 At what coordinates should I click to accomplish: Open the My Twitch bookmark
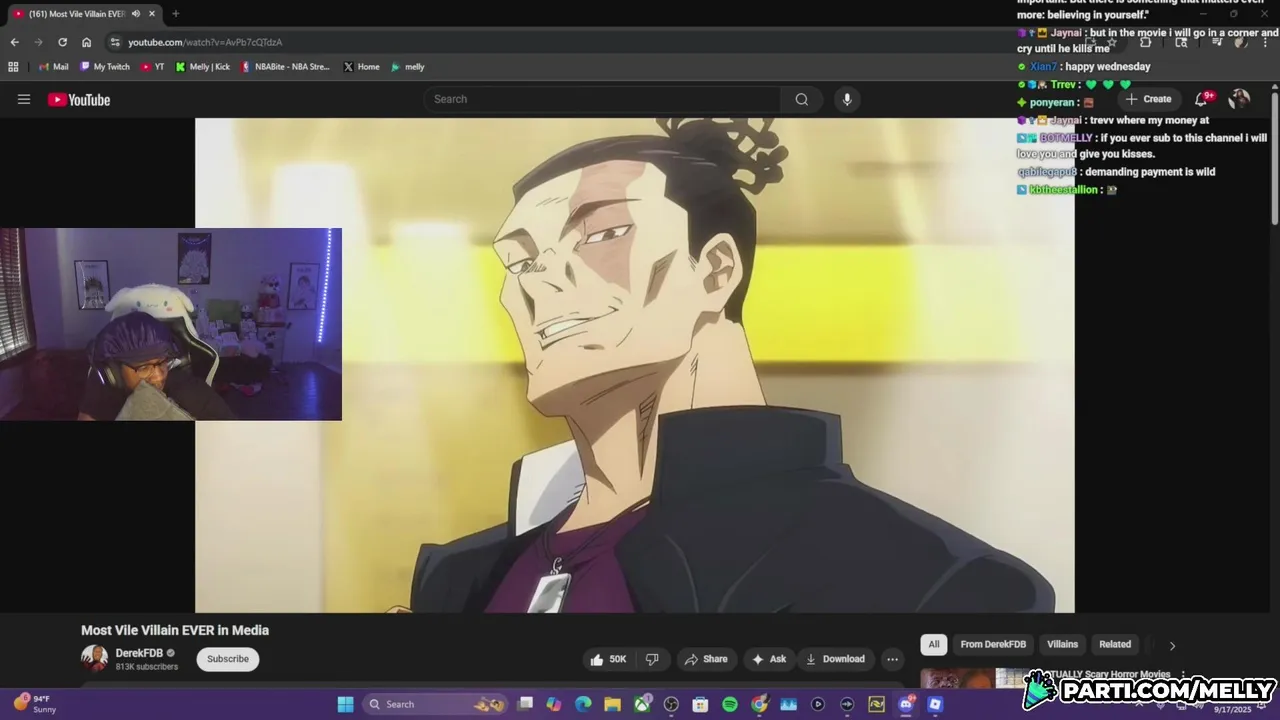tap(105, 67)
